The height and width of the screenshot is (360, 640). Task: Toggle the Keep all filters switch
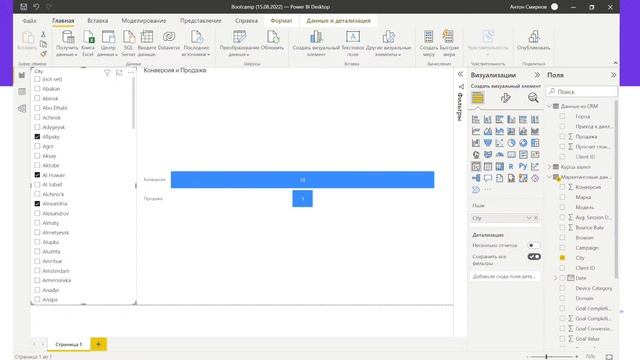pyautogui.click(x=534, y=257)
